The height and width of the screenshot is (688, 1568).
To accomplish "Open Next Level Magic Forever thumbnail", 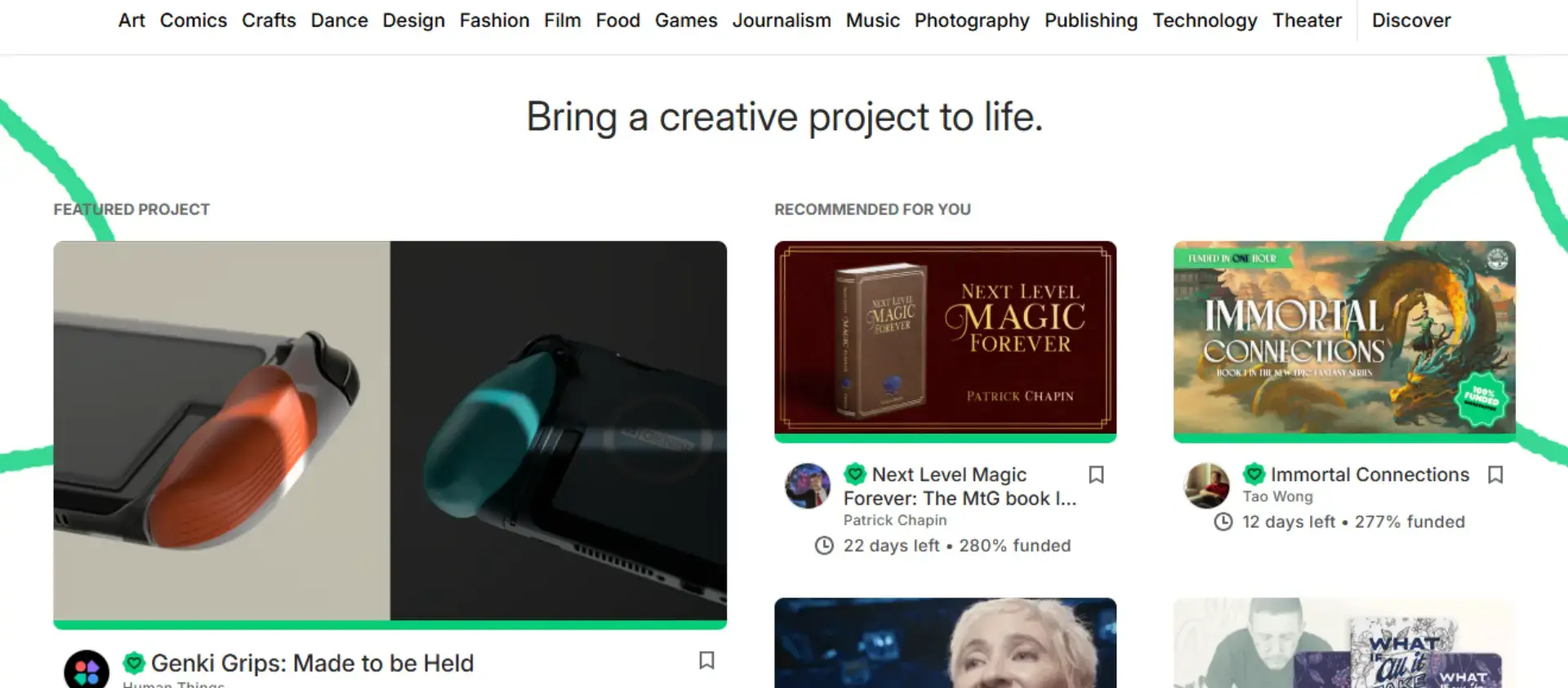I will tap(946, 338).
